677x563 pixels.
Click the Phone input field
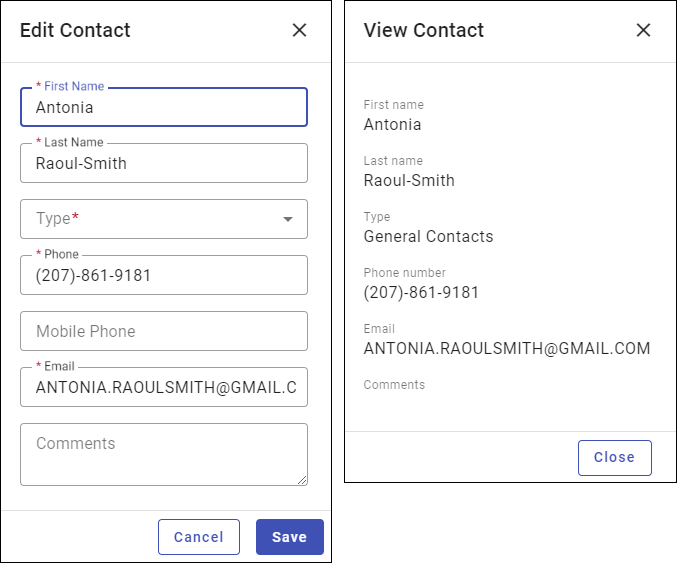point(163,275)
